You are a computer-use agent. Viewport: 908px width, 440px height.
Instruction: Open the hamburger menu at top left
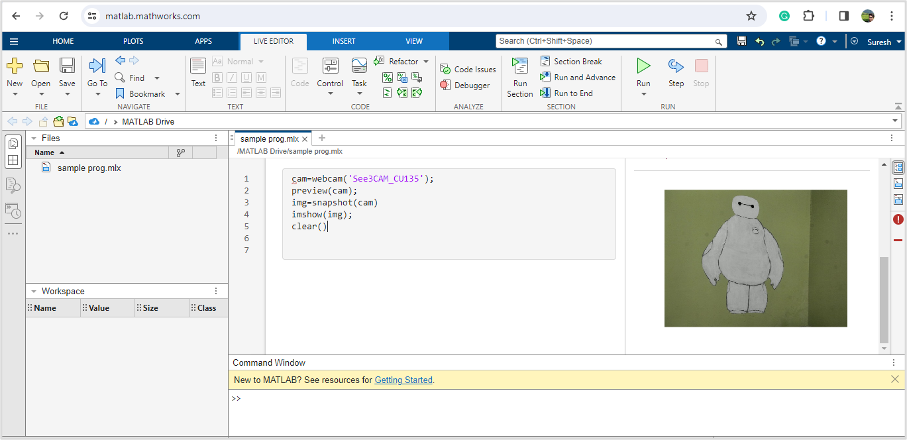[13, 41]
